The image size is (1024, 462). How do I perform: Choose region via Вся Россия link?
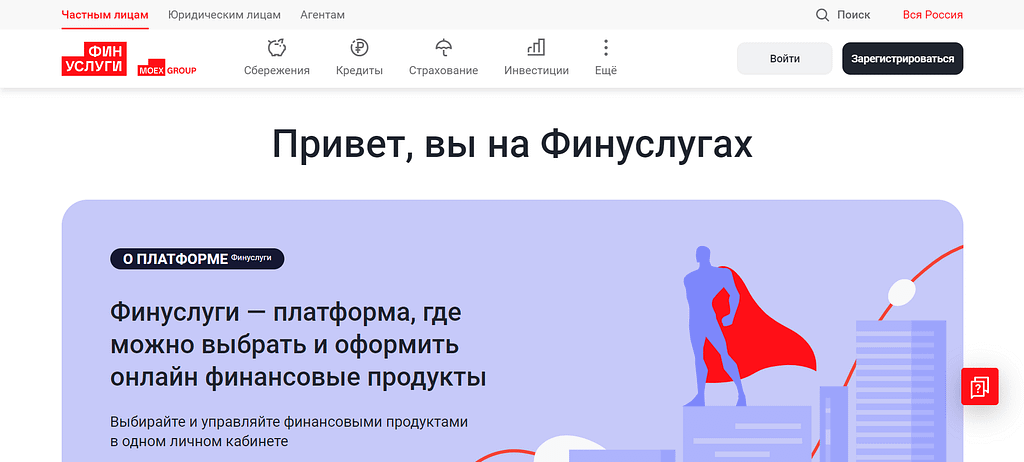933,15
